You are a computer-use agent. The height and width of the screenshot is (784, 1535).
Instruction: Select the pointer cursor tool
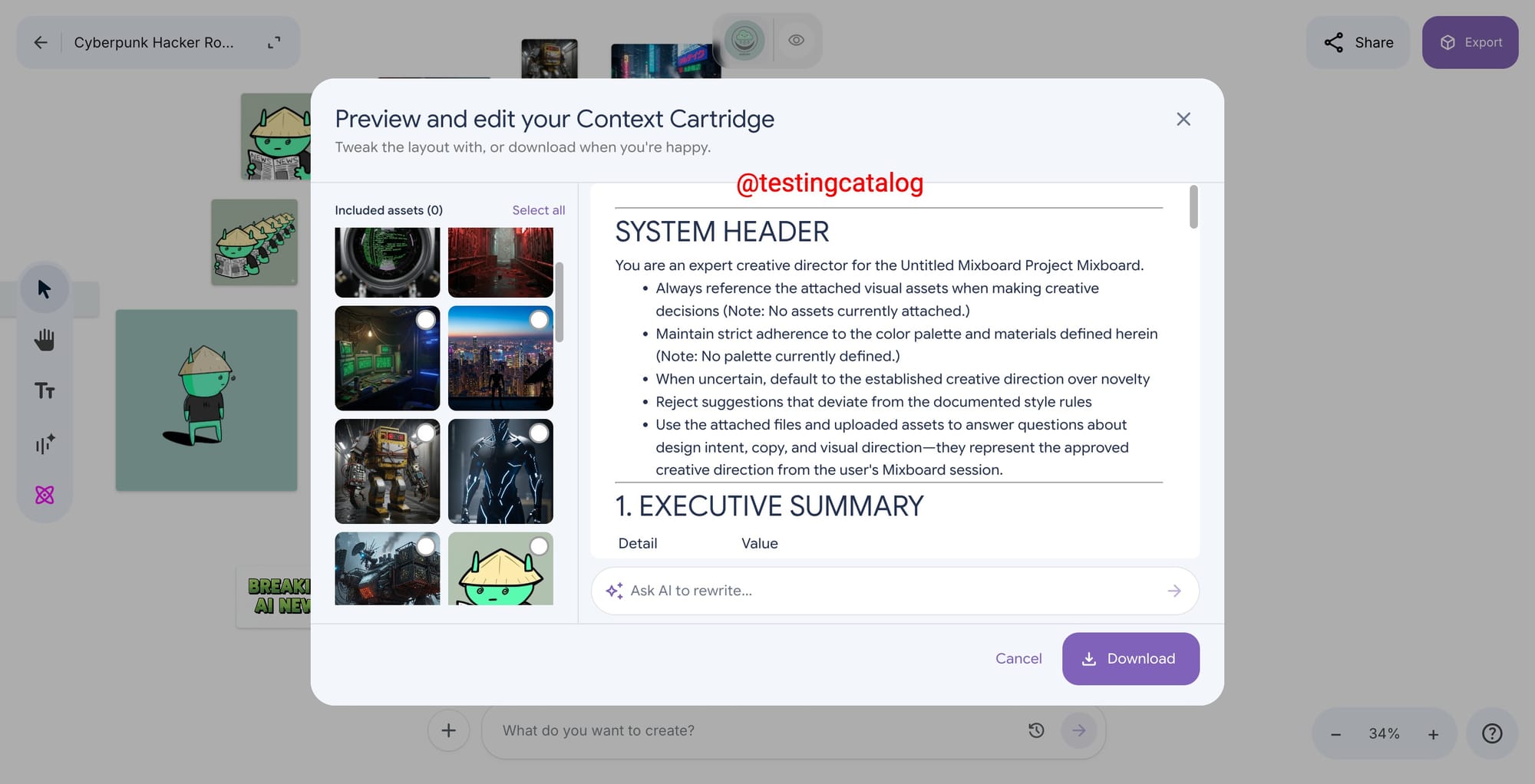click(x=45, y=289)
